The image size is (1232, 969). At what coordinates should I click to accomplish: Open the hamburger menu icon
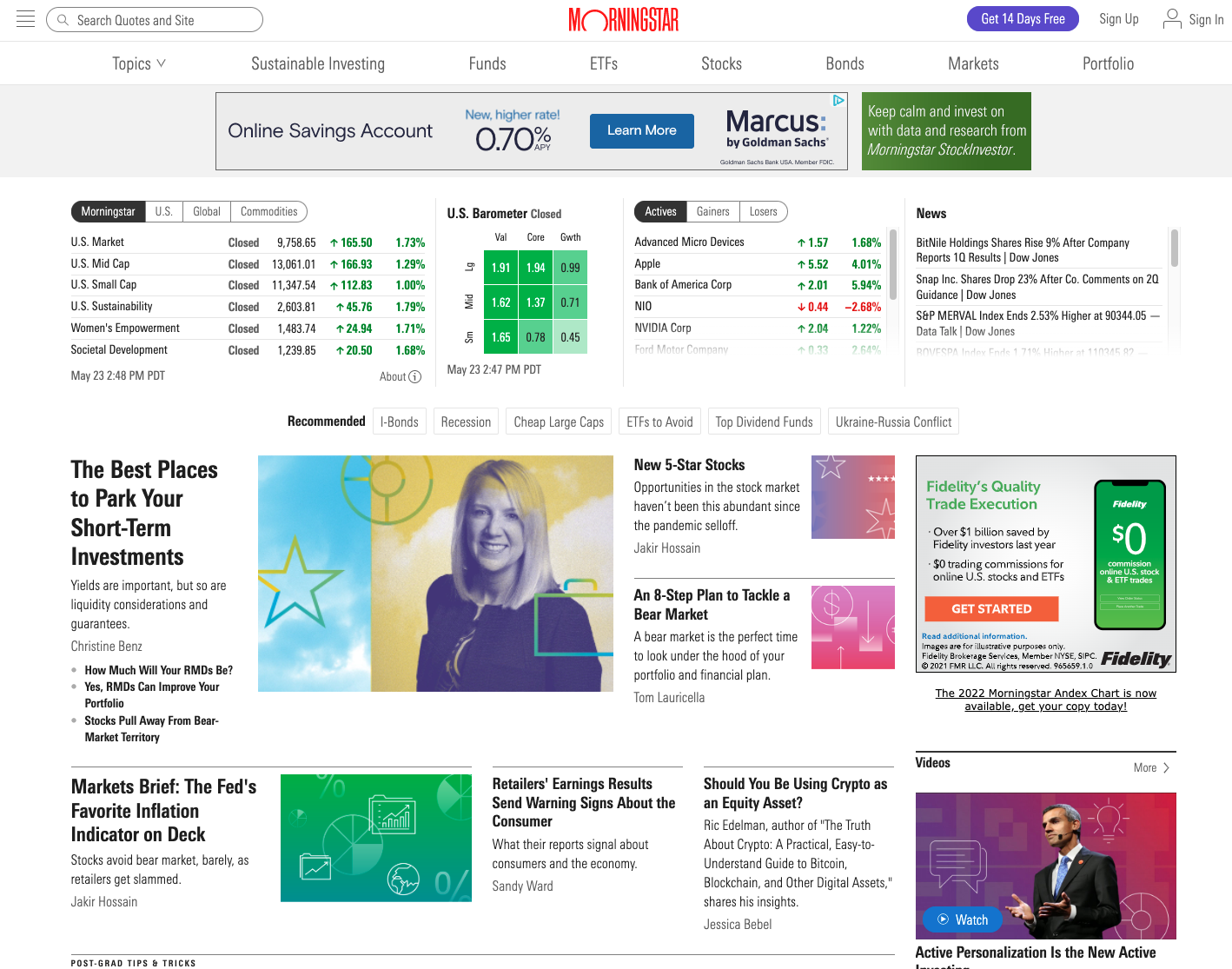[26, 19]
